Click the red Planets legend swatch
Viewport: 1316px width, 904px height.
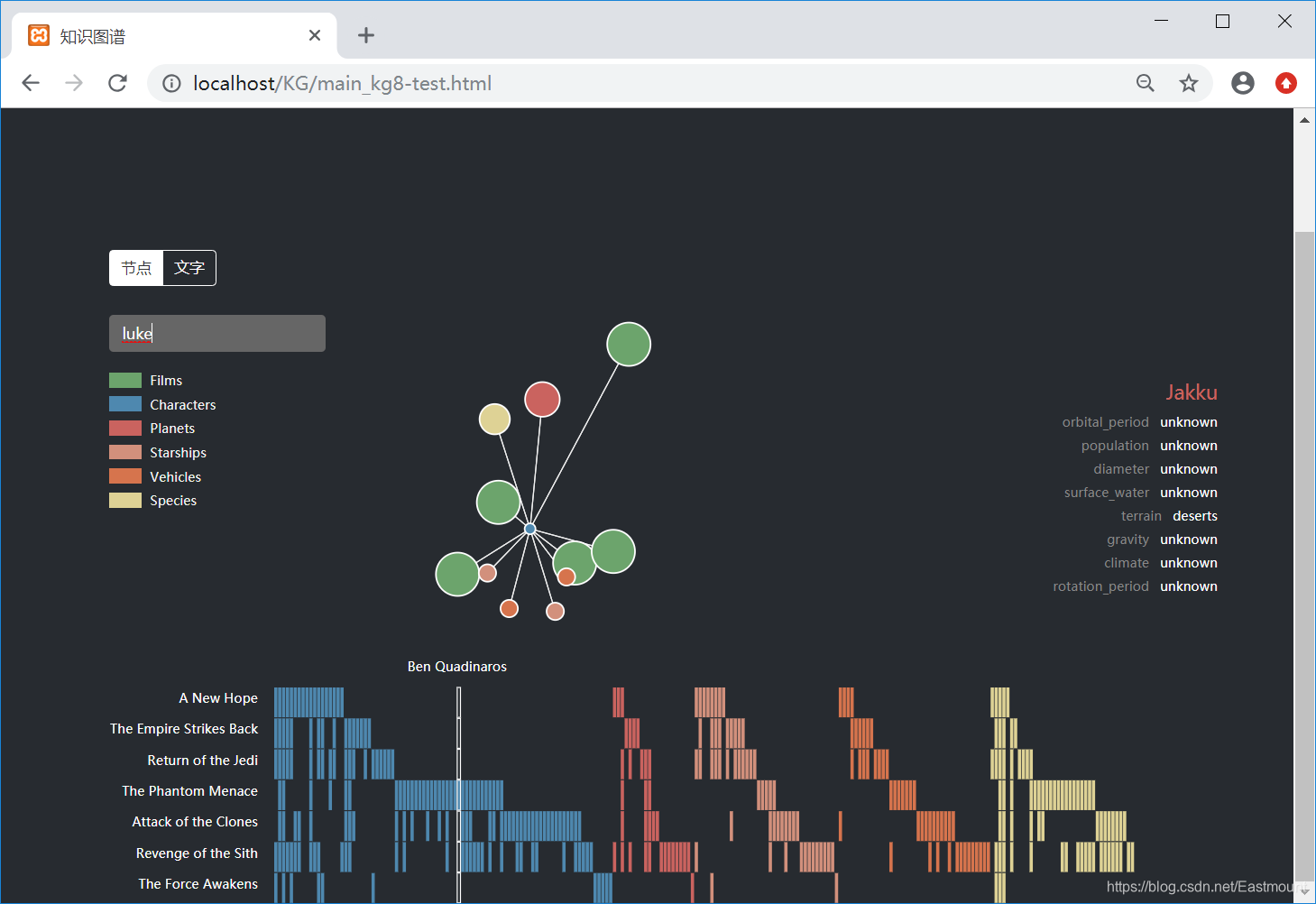[125, 428]
